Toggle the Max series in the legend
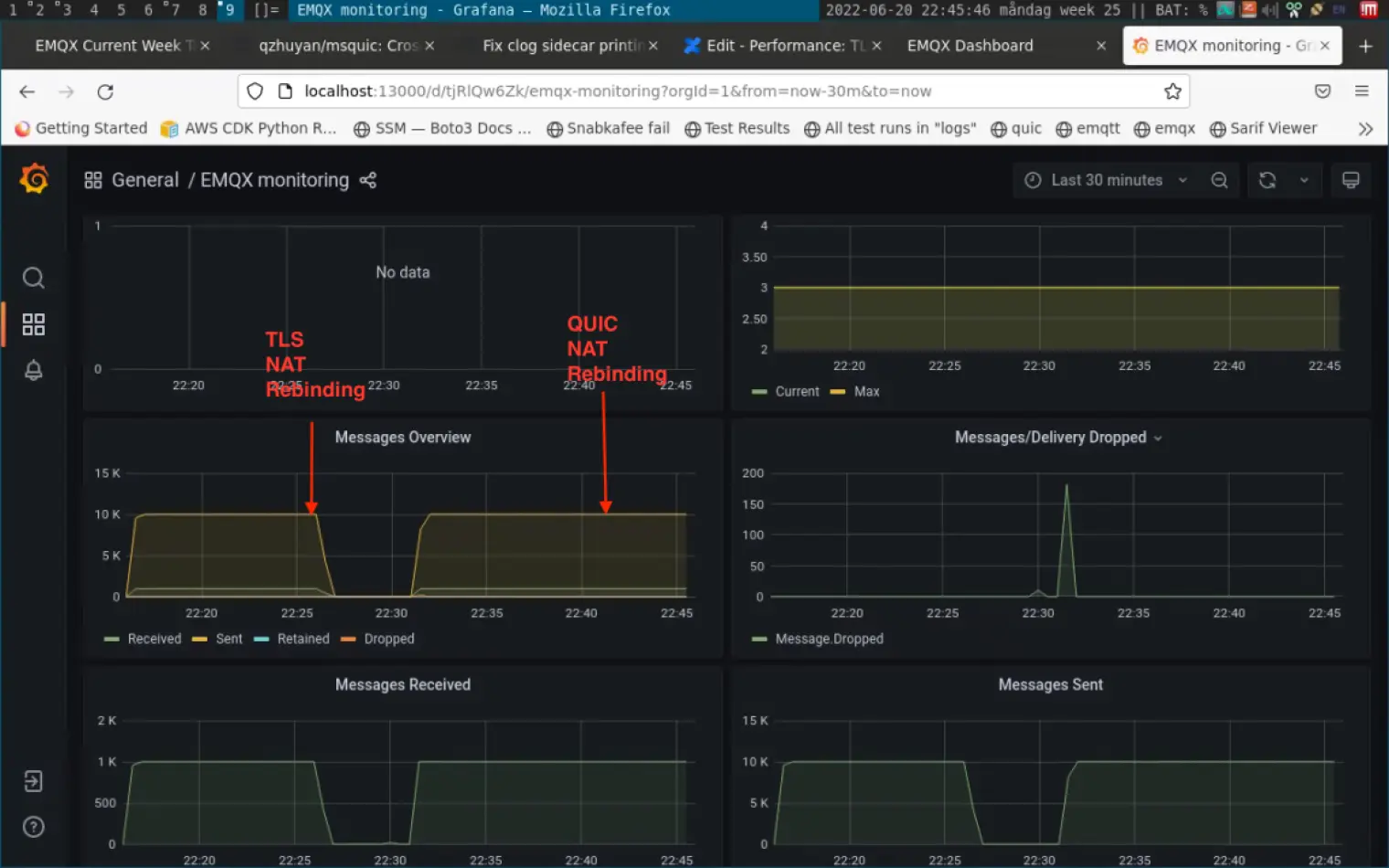1389x868 pixels. point(865,391)
